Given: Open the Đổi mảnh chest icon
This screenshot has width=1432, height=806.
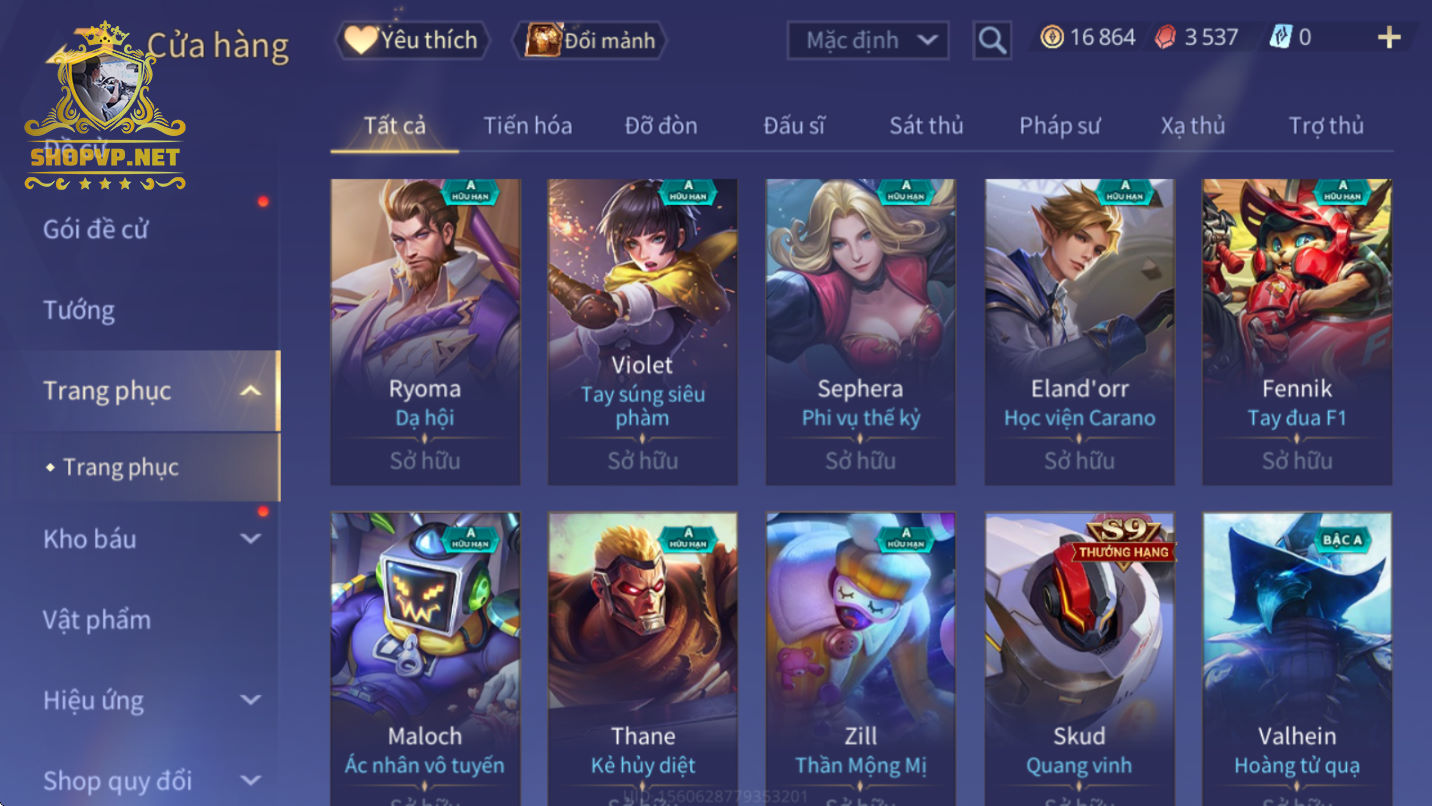Looking at the screenshot, I should pyautogui.click(x=545, y=40).
